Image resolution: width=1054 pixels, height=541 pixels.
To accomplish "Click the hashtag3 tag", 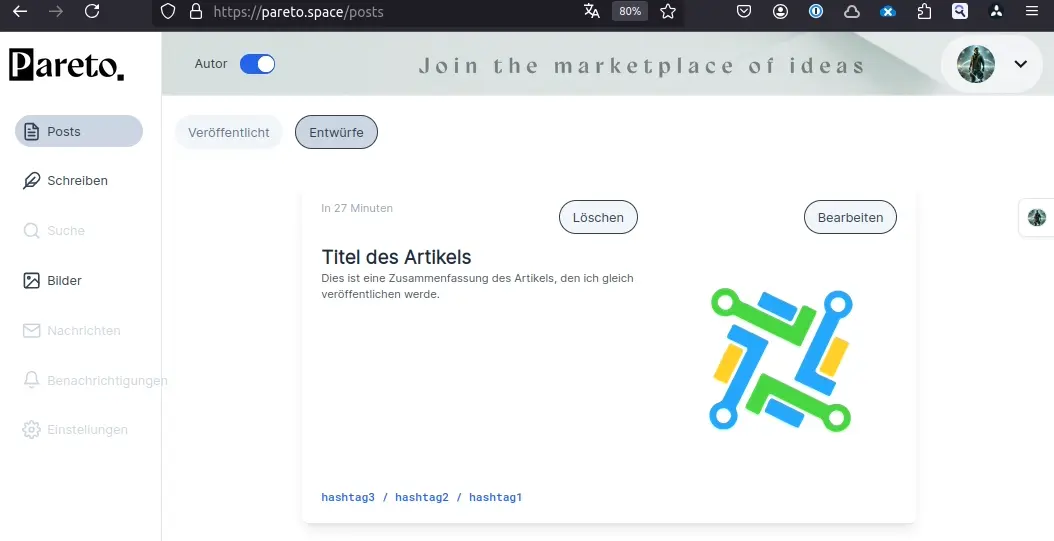I will click(348, 497).
